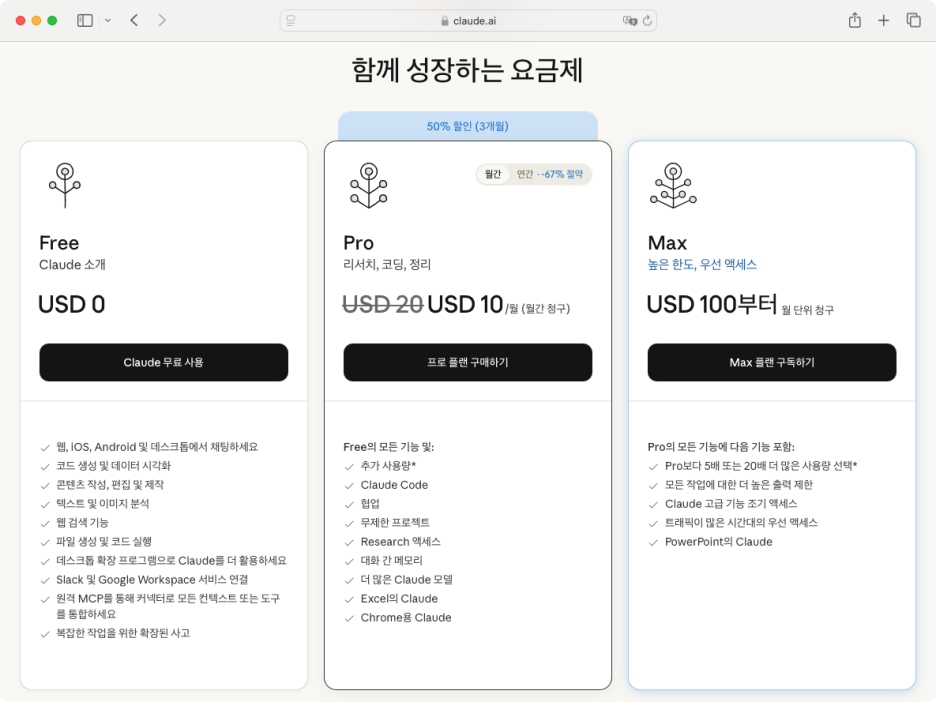Open the page reader icon in address bar

291,21
